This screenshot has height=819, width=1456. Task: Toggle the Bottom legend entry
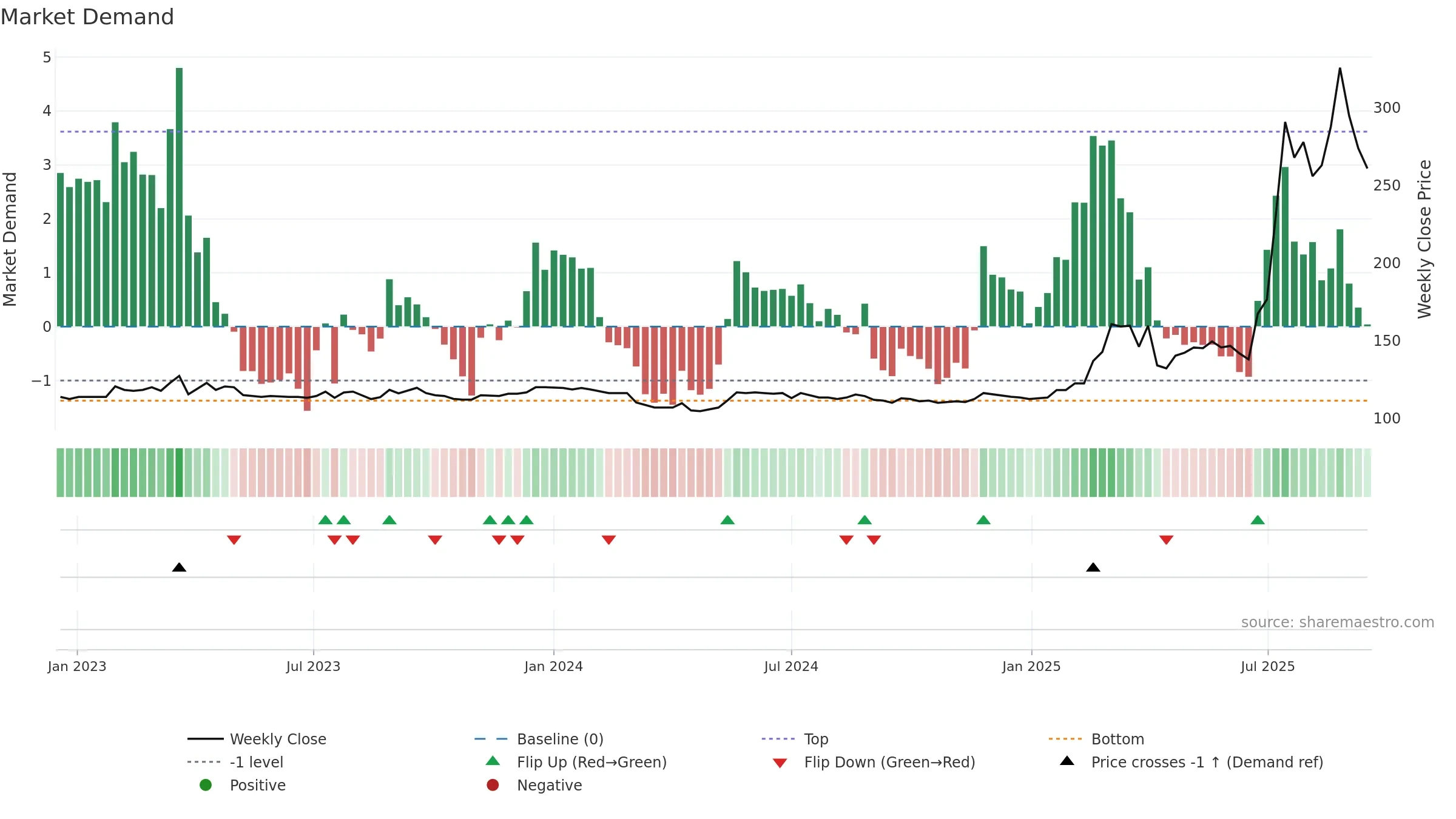coord(1096,739)
